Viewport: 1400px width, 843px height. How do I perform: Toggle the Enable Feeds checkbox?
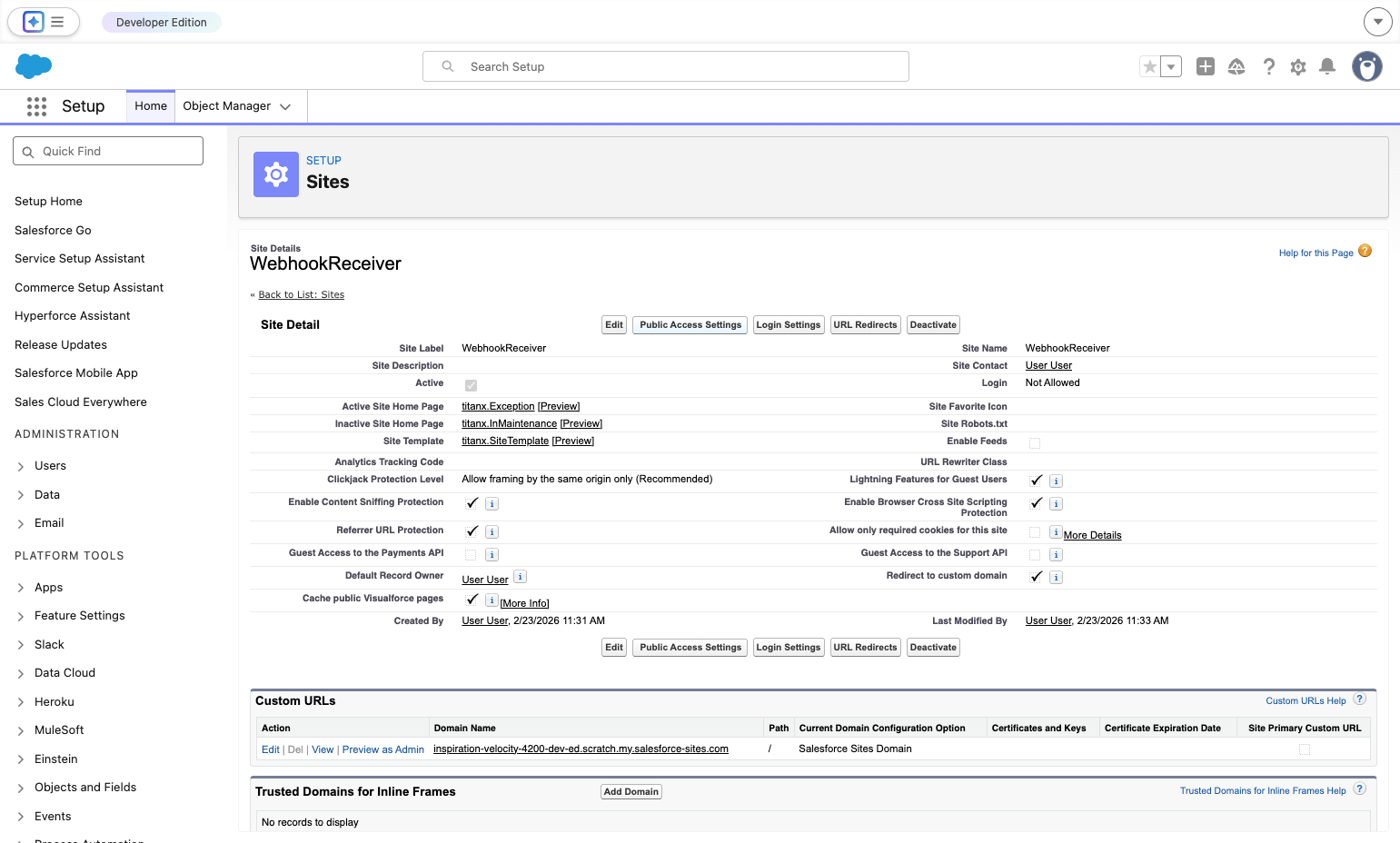tap(1035, 443)
